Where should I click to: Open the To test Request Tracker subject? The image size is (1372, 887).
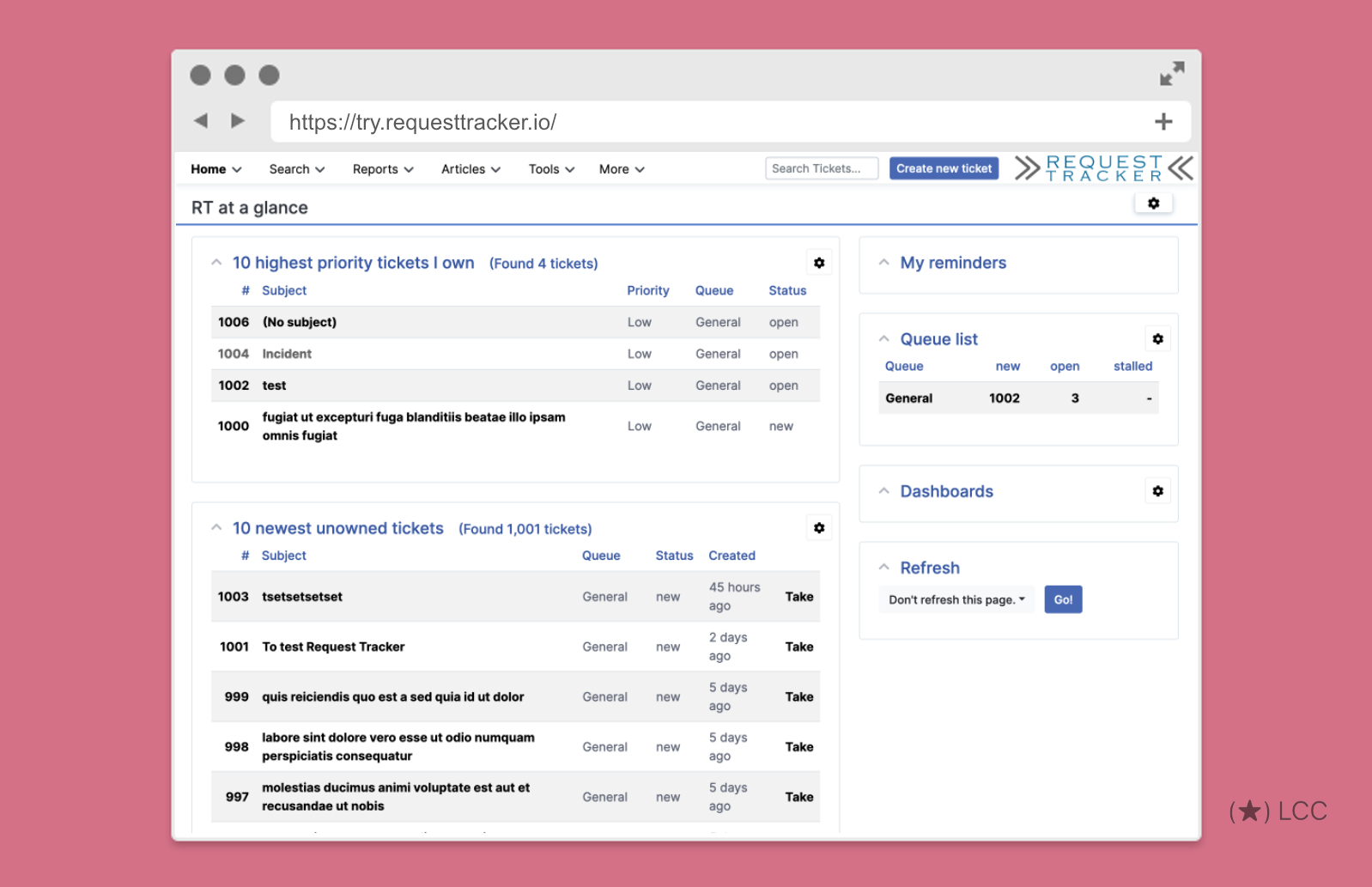[333, 647]
